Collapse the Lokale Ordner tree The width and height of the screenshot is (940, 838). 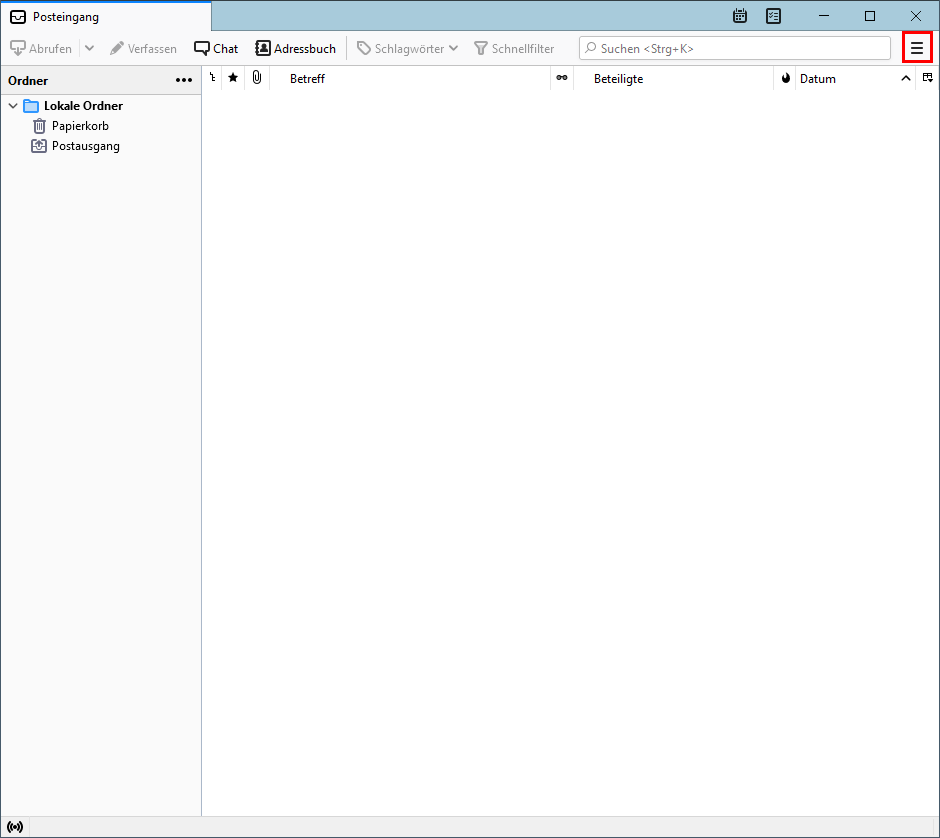[13, 106]
